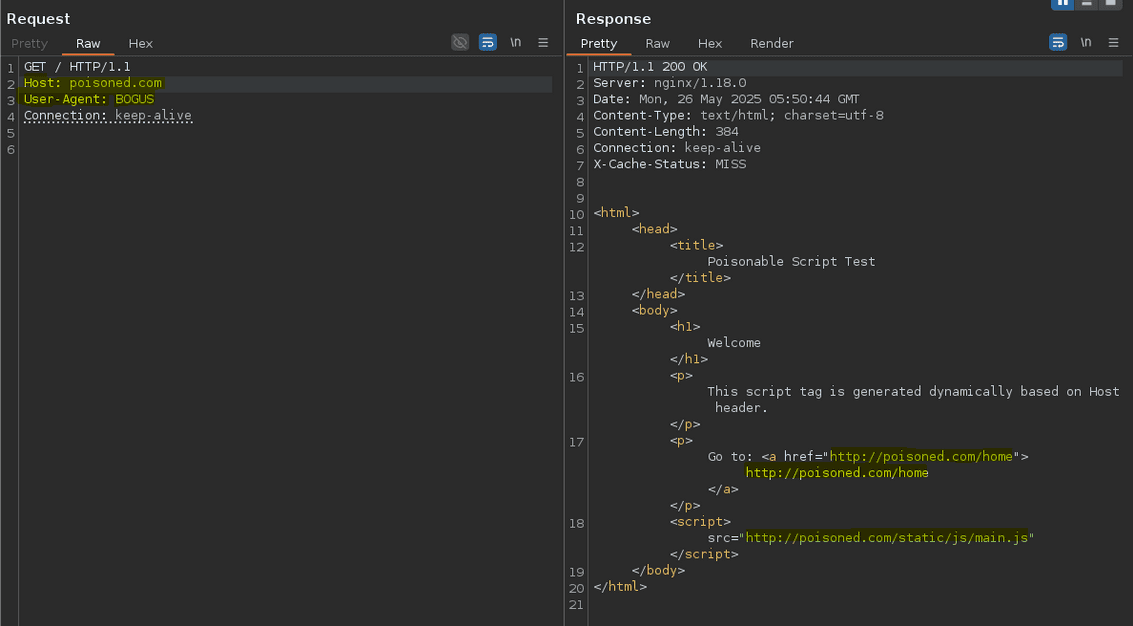Viewport: 1133px width, 626px height.
Task: Switch to side-by-side split layout icon
Action: [x=1062, y=4]
